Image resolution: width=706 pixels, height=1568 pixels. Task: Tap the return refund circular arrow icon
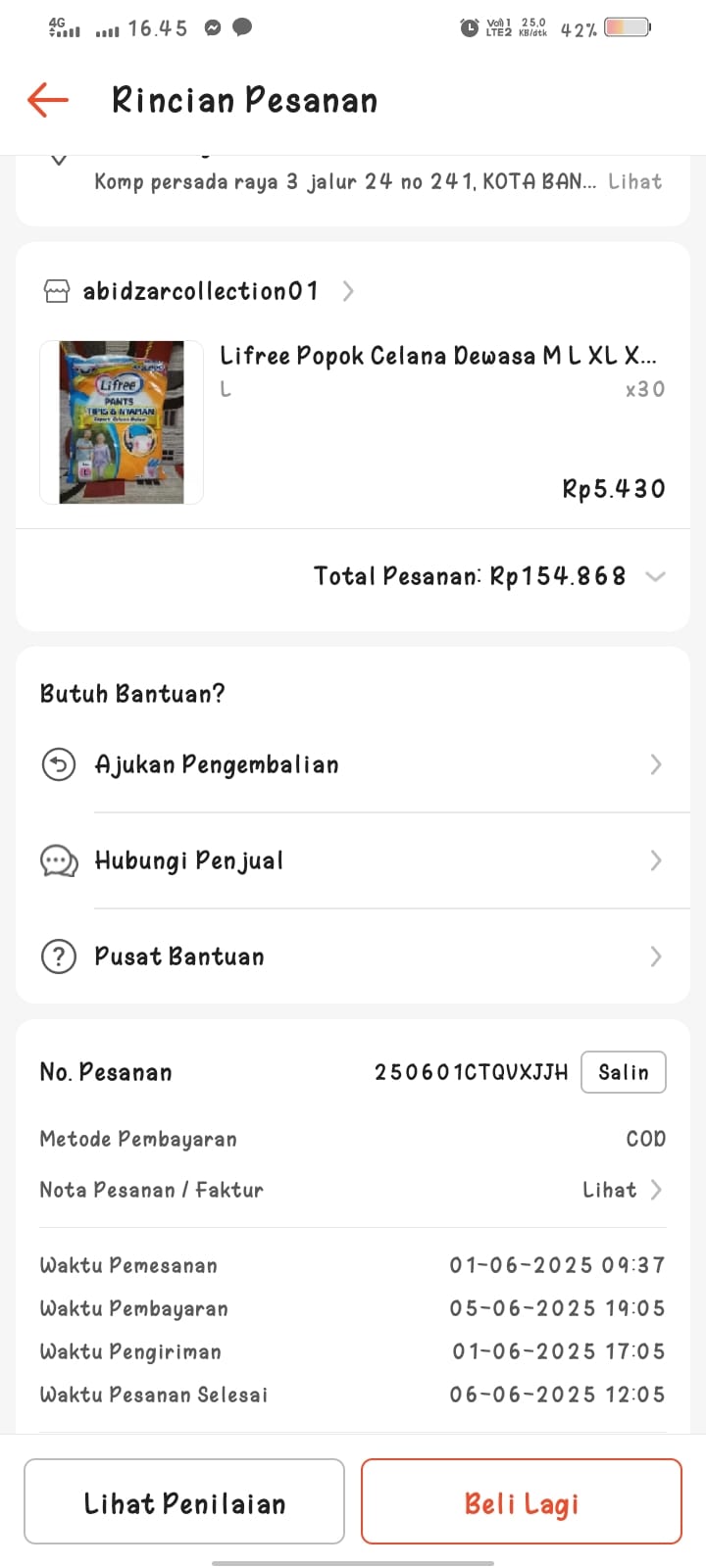(x=59, y=764)
